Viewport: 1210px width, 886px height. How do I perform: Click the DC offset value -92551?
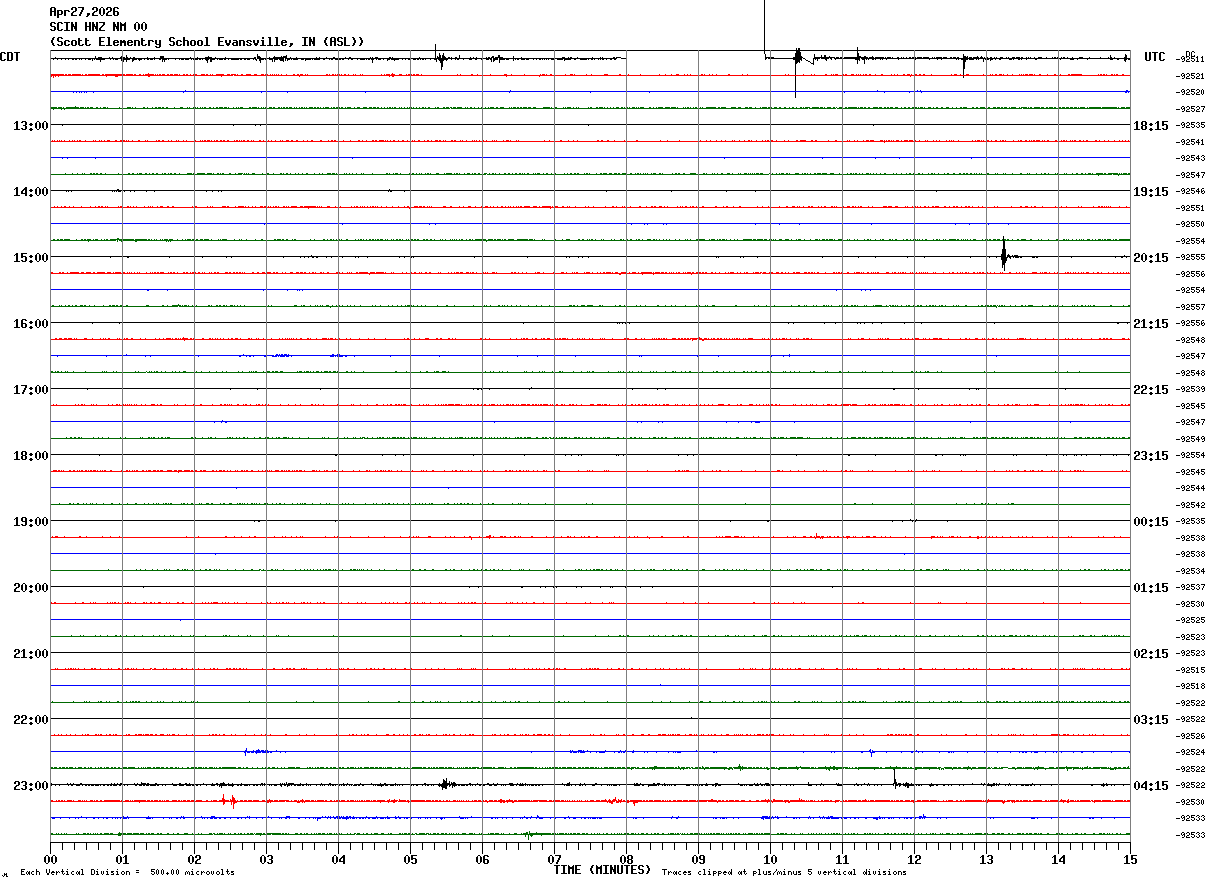[x=1190, y=207]
